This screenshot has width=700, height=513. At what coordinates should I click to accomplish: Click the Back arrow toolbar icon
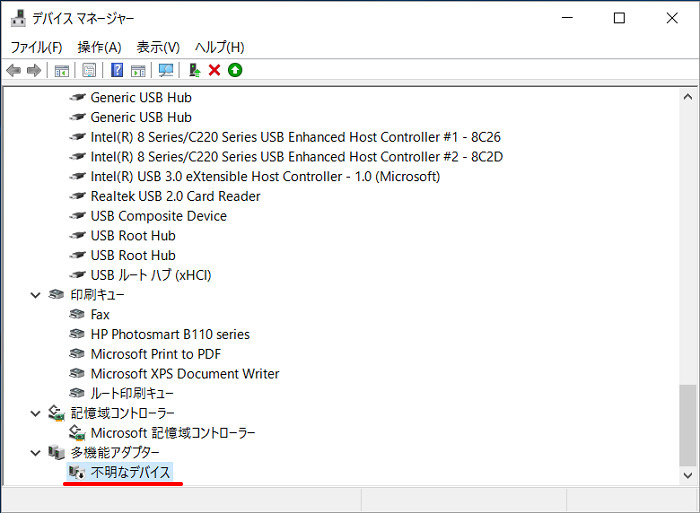point(14,70)
